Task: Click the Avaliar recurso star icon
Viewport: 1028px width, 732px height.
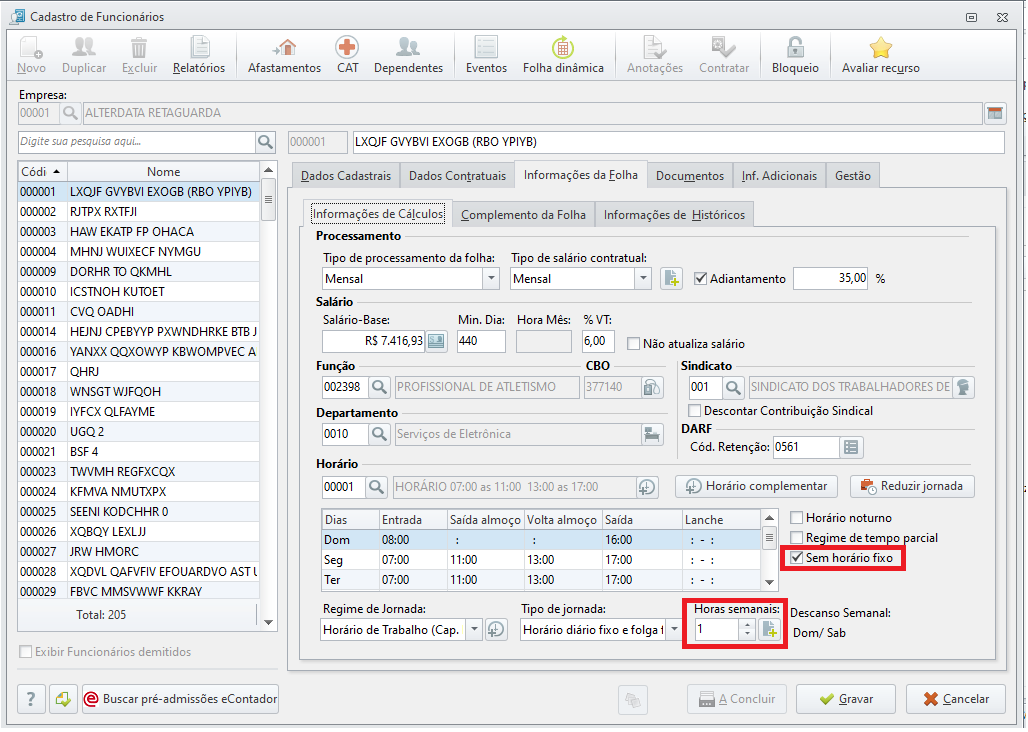Action: [880, 47]
